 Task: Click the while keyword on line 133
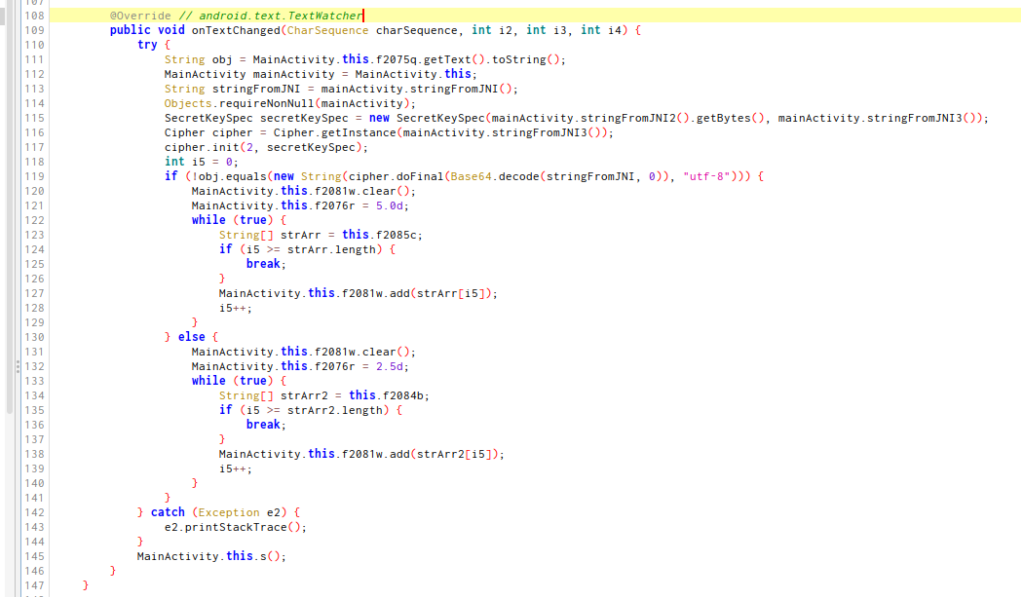click(208, 381)
